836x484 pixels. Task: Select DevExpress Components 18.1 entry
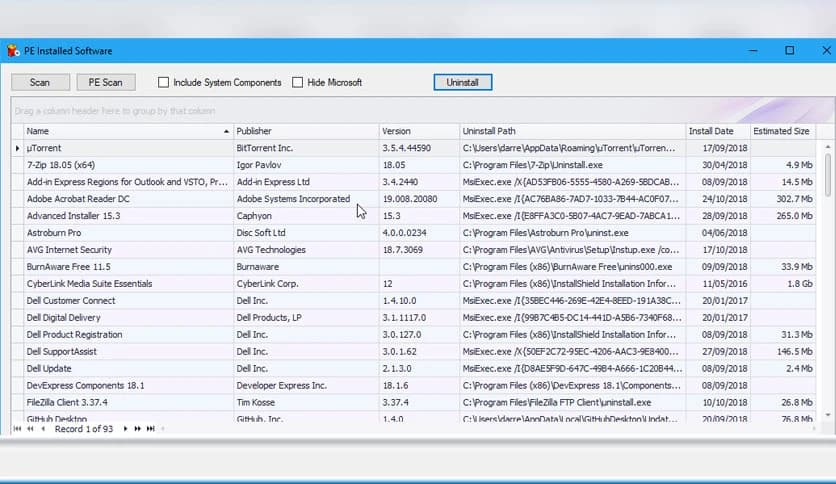tap(85, 385)
